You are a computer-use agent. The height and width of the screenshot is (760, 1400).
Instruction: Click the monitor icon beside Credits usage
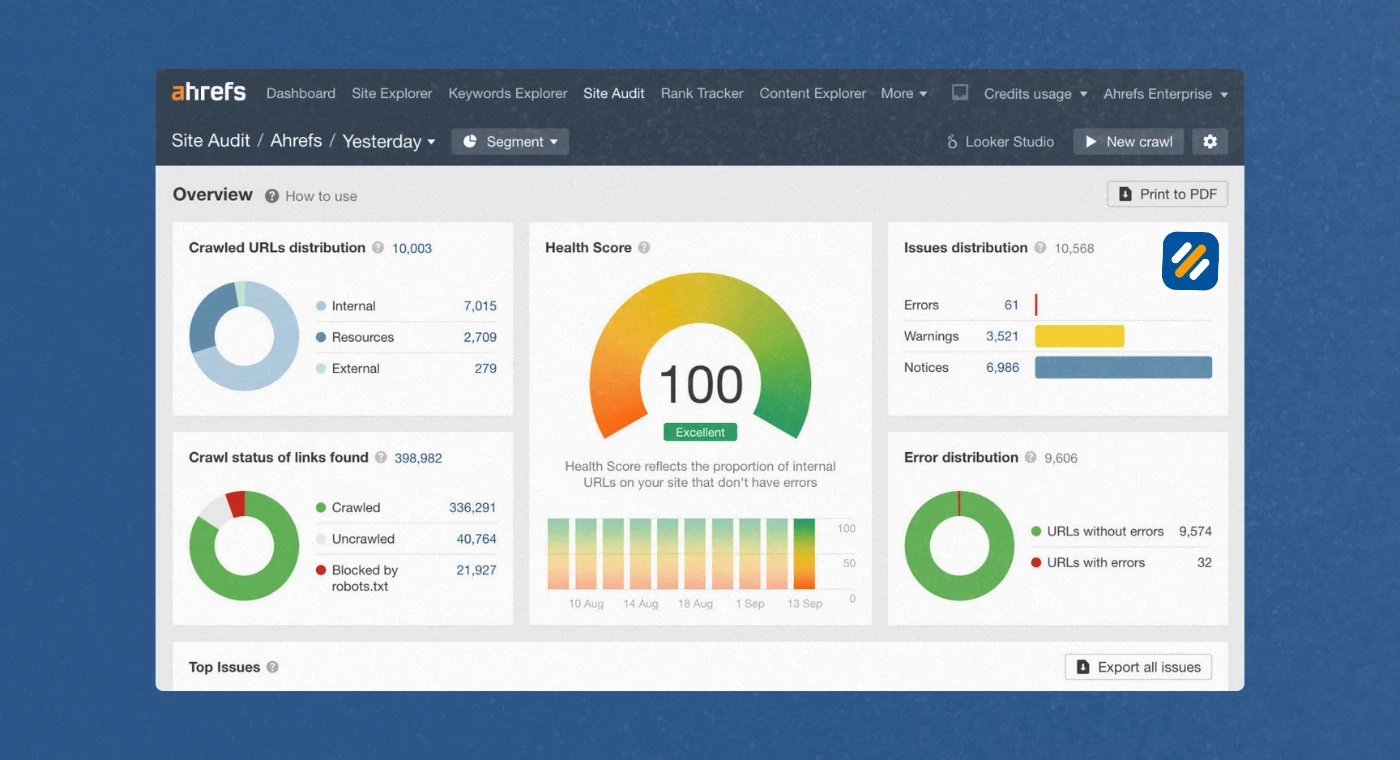click(x=960, y=93)
